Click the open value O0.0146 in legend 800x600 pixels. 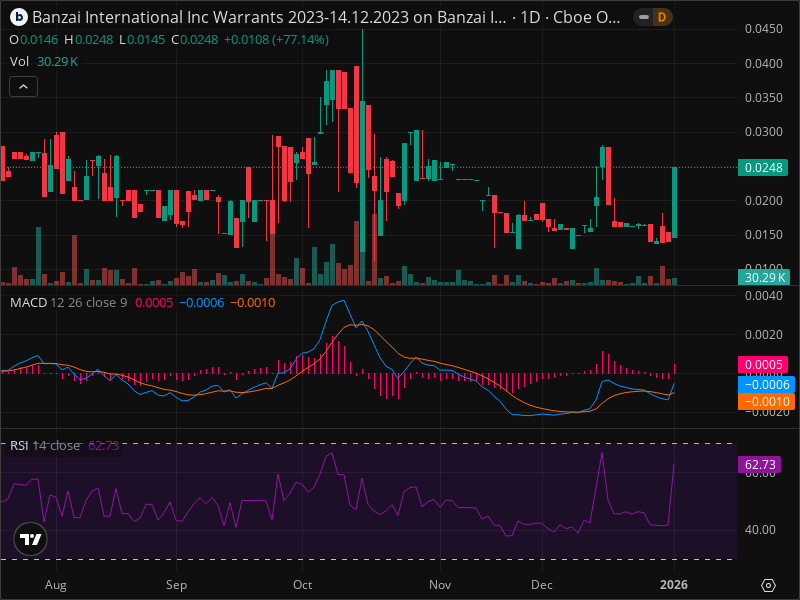pyautogui.click(x=34, y=40)
